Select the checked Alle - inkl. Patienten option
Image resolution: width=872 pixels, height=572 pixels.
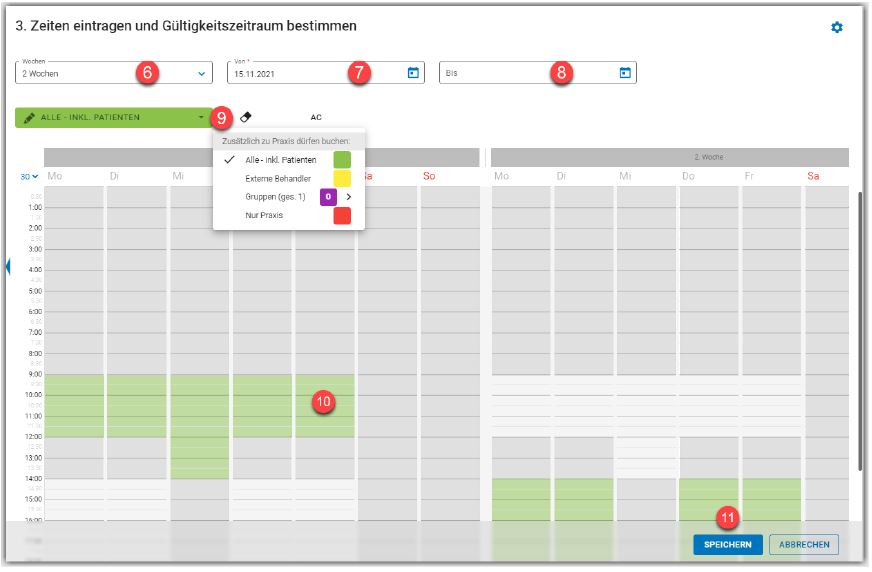click(280, 160)
